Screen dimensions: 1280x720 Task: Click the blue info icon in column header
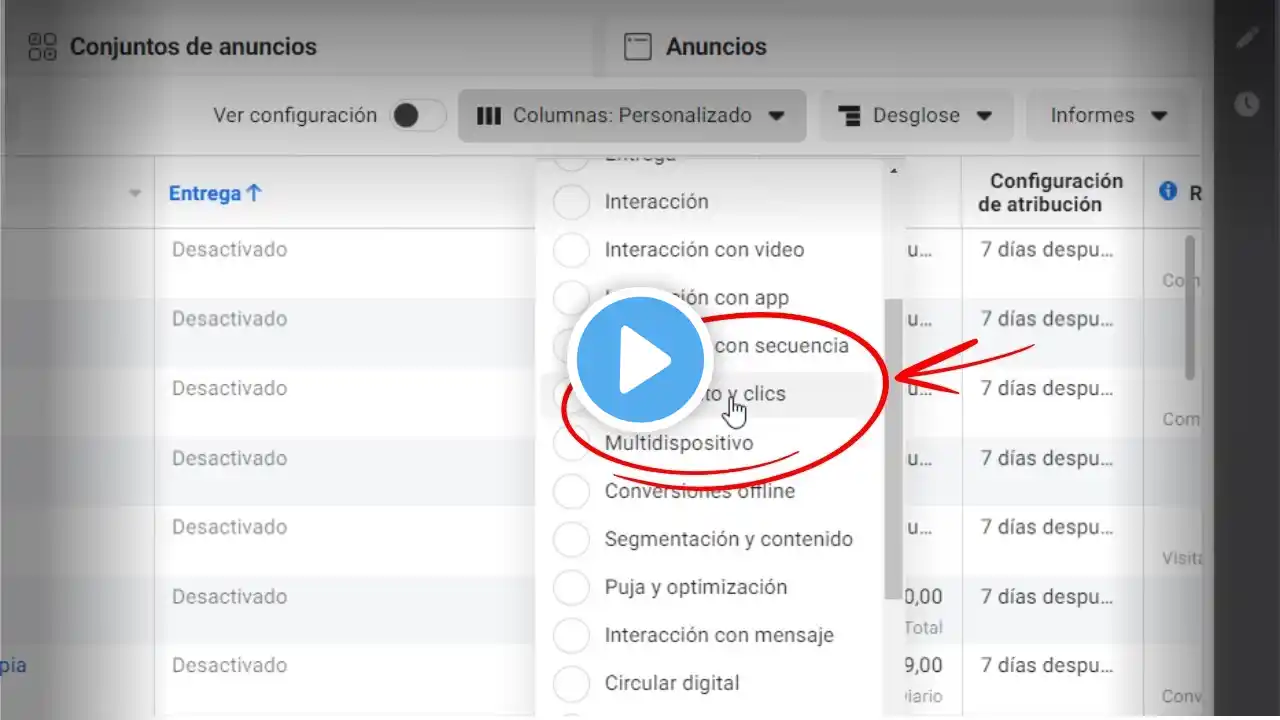click(x=1168, y=191)
